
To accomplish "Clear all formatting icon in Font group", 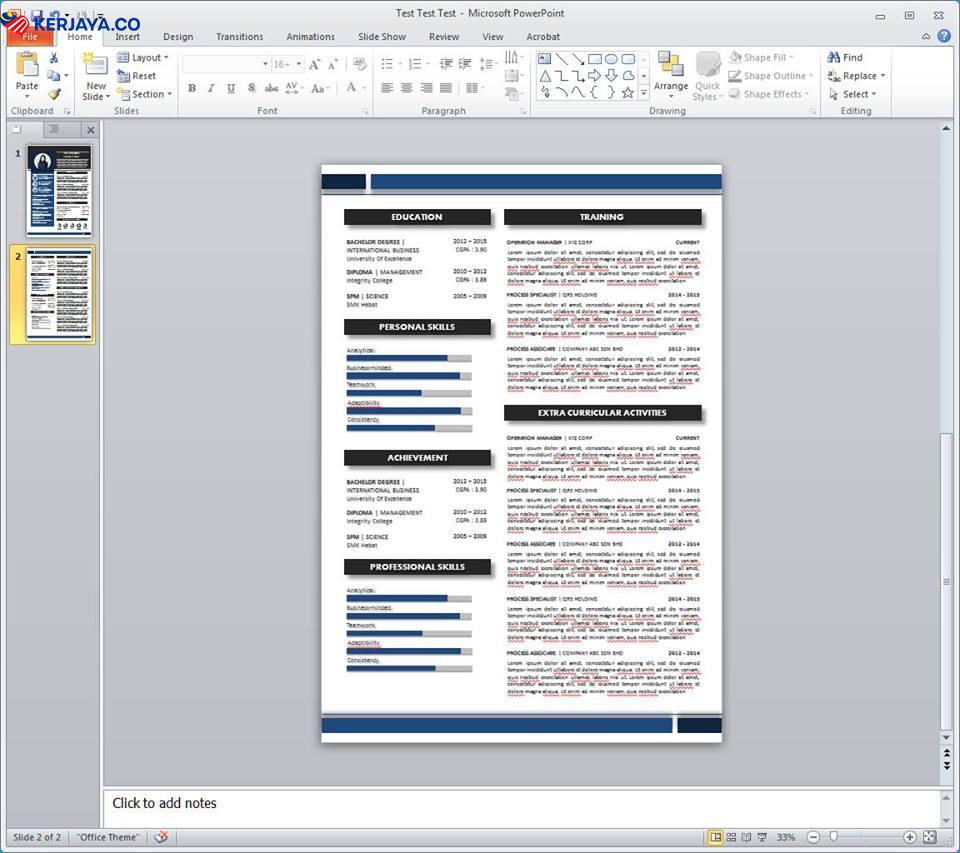I will click(x=360, y=64).
